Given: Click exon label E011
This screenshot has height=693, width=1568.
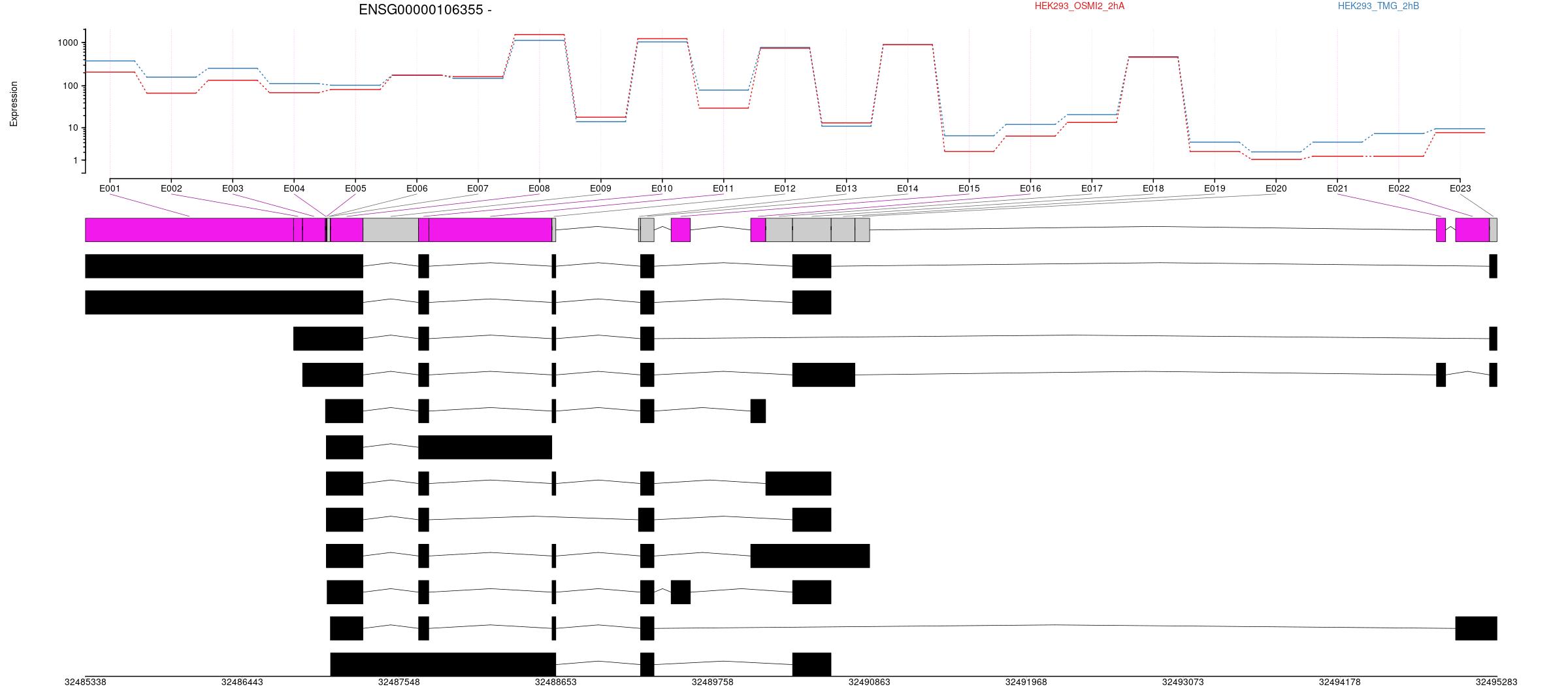Looking at the screenshot, I should (x=723, y=189).
